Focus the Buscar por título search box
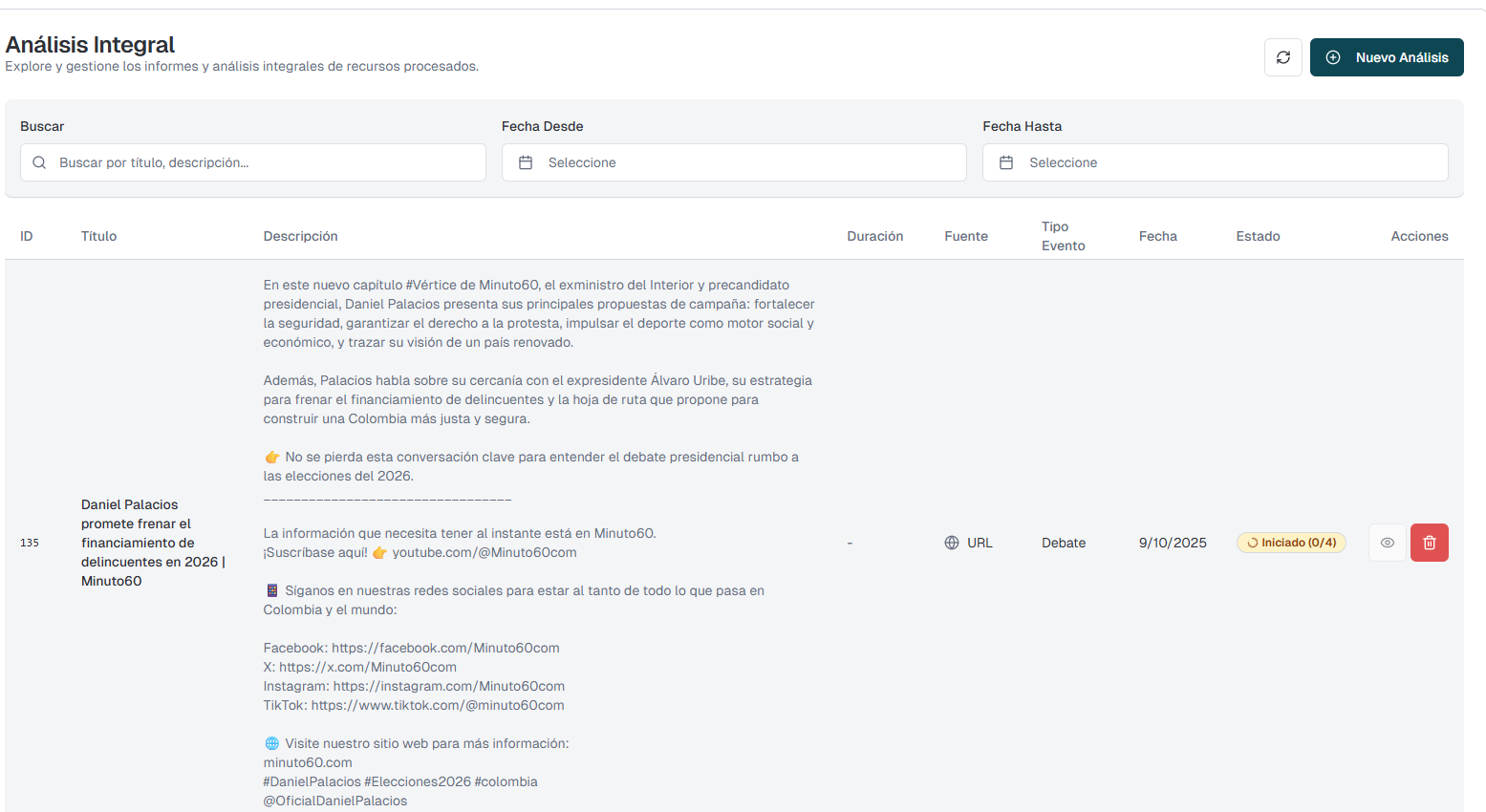The width and height of the screenshot is (1486, 812). pos(268,162)
